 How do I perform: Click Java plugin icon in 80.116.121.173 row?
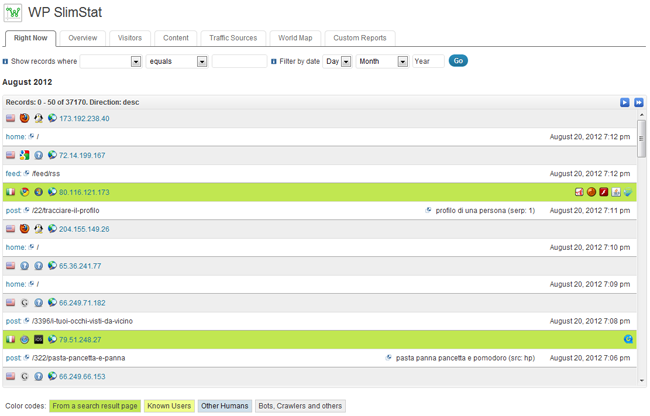[616, 192]
